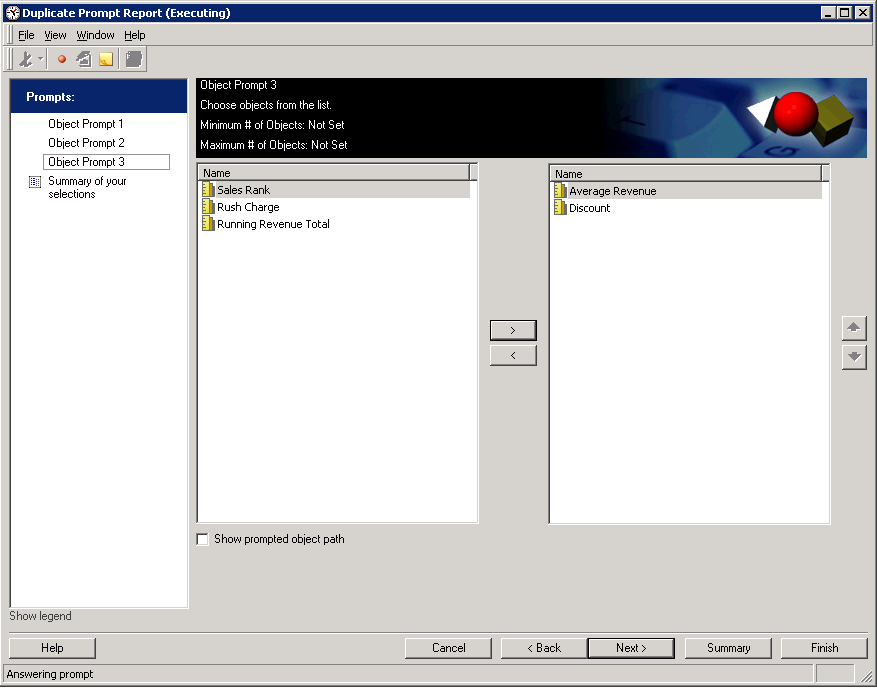Open the yellow note toolbar icon
Viewport: 877px width, 688px height.
105,58
